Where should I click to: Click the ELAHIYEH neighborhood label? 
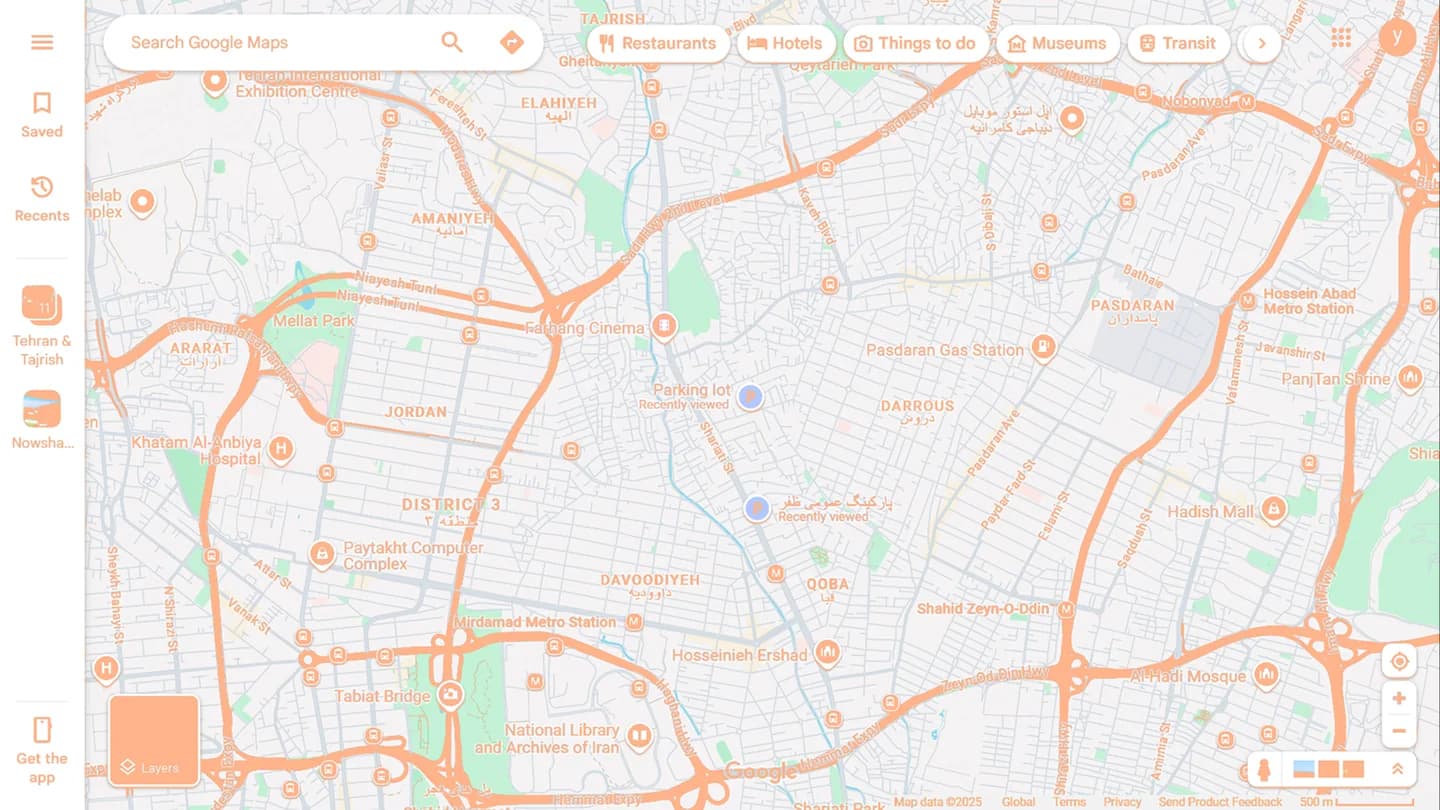click(558, 103)
